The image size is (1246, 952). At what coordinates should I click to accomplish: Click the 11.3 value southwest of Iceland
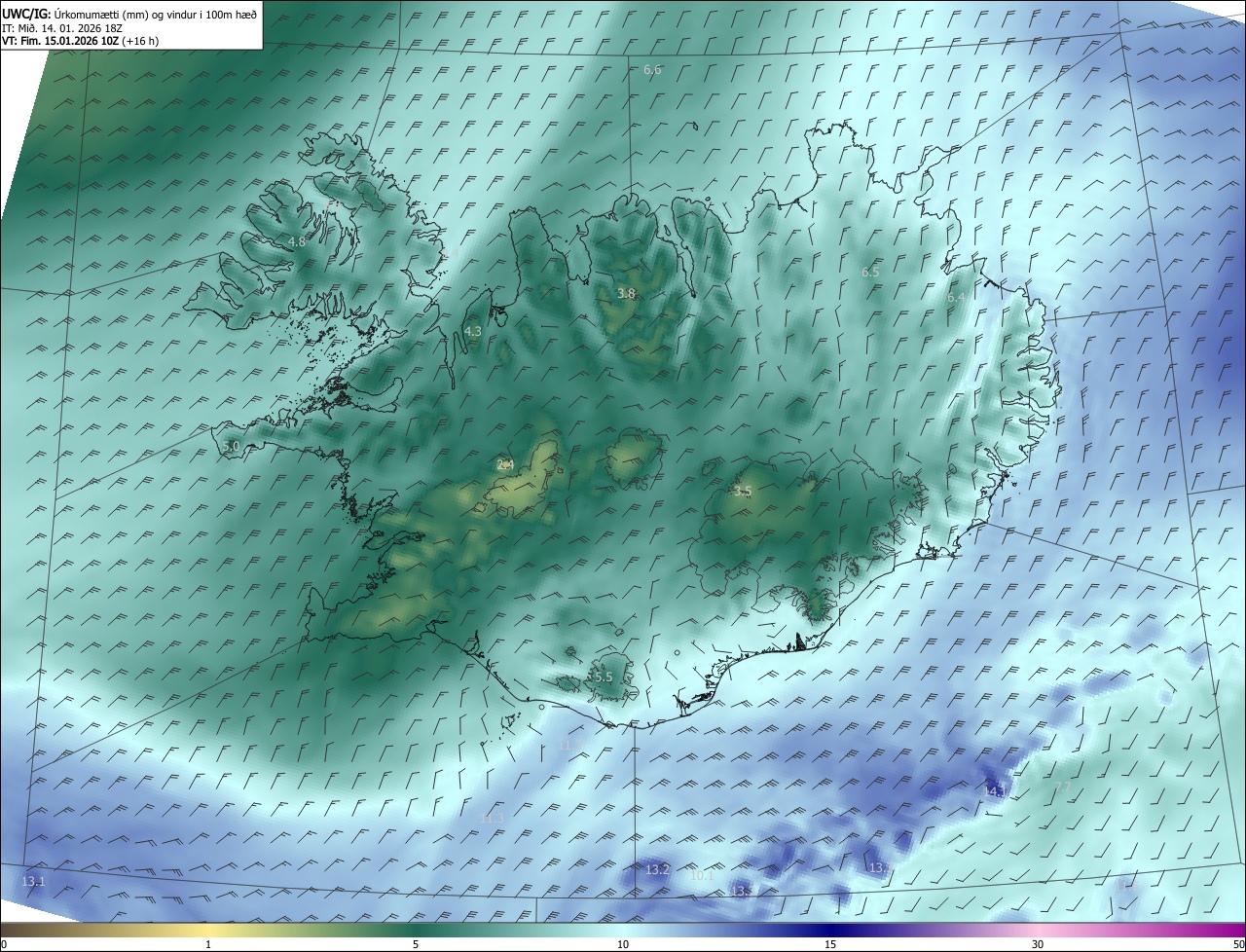pos(493,819)
